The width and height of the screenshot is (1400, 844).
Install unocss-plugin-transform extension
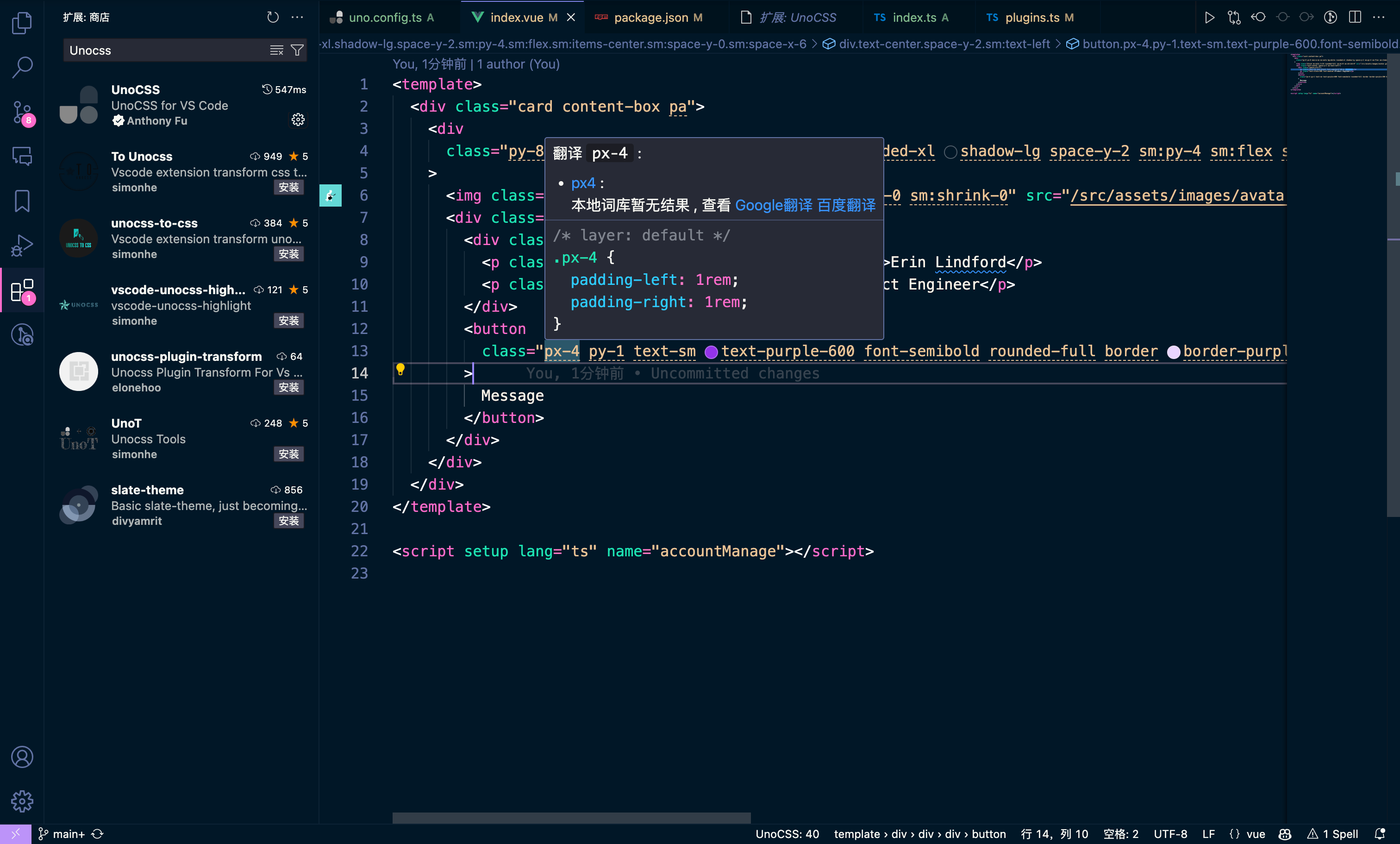(288, 387)
